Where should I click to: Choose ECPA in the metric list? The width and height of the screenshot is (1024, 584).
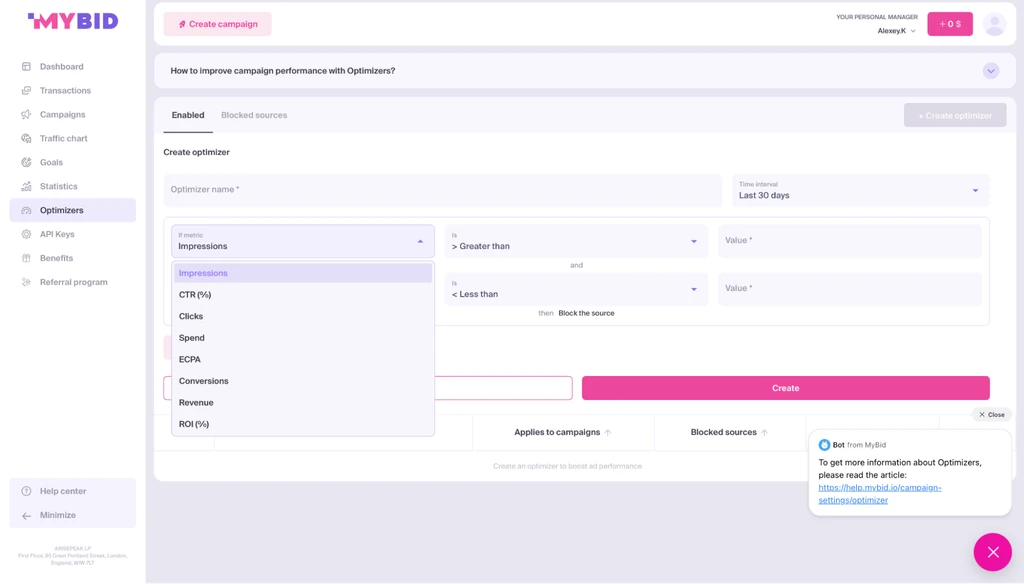tap(302, 359)
